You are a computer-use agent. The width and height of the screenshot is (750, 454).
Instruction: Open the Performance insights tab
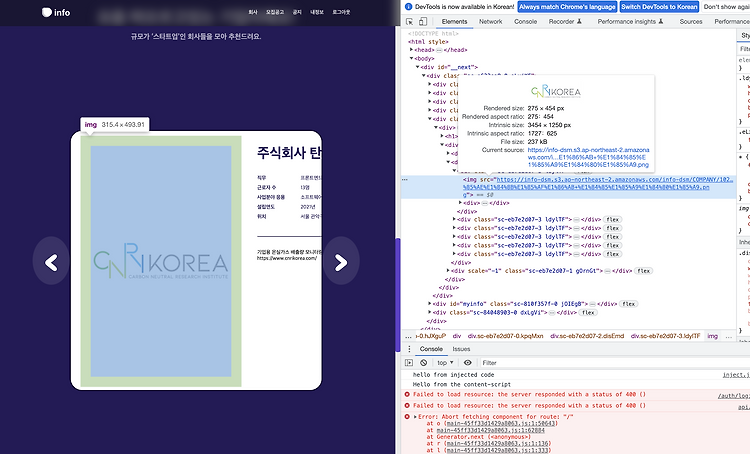[630, 22]
